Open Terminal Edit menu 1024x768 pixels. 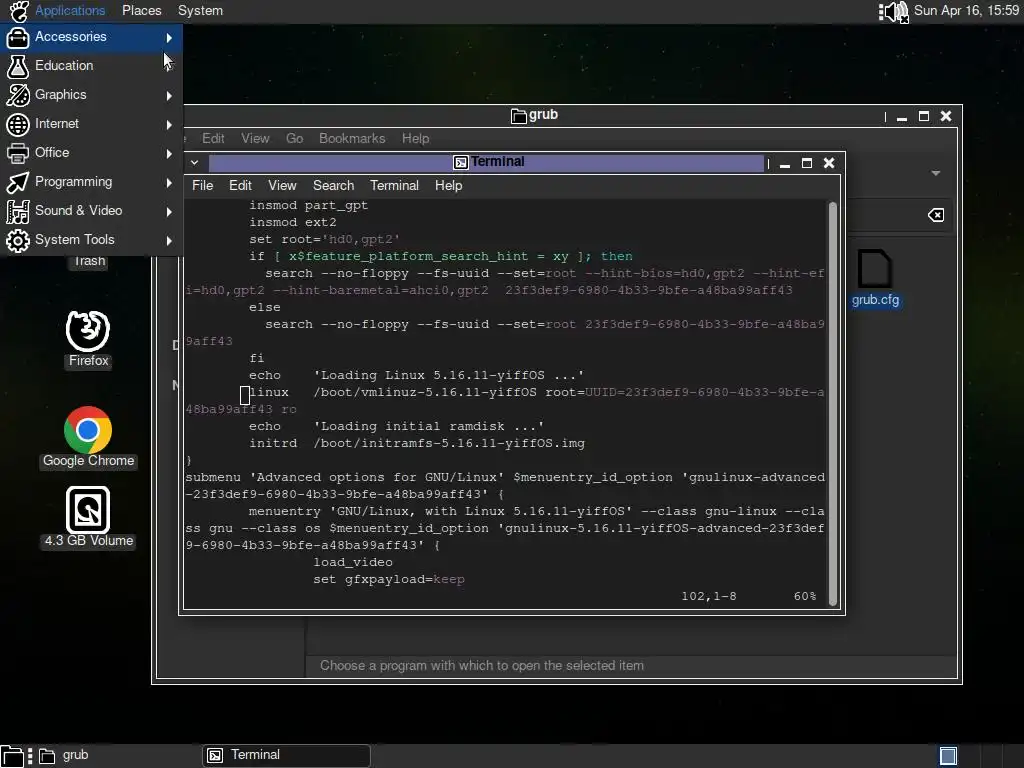[240, 185]
